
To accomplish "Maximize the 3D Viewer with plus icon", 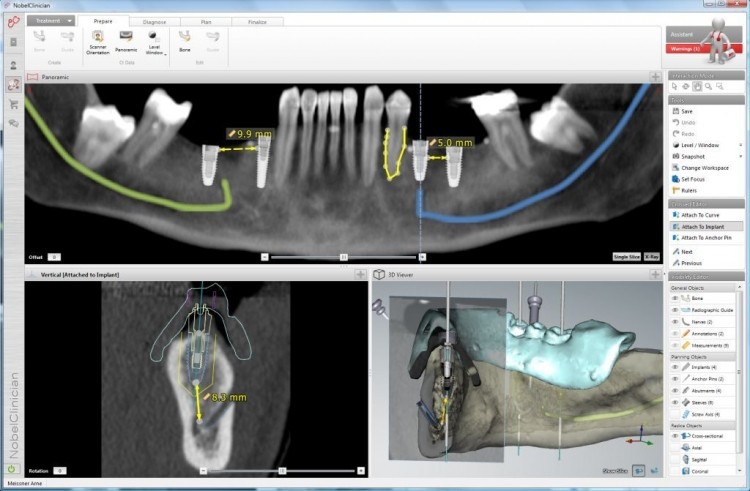I will coord(655,274).
